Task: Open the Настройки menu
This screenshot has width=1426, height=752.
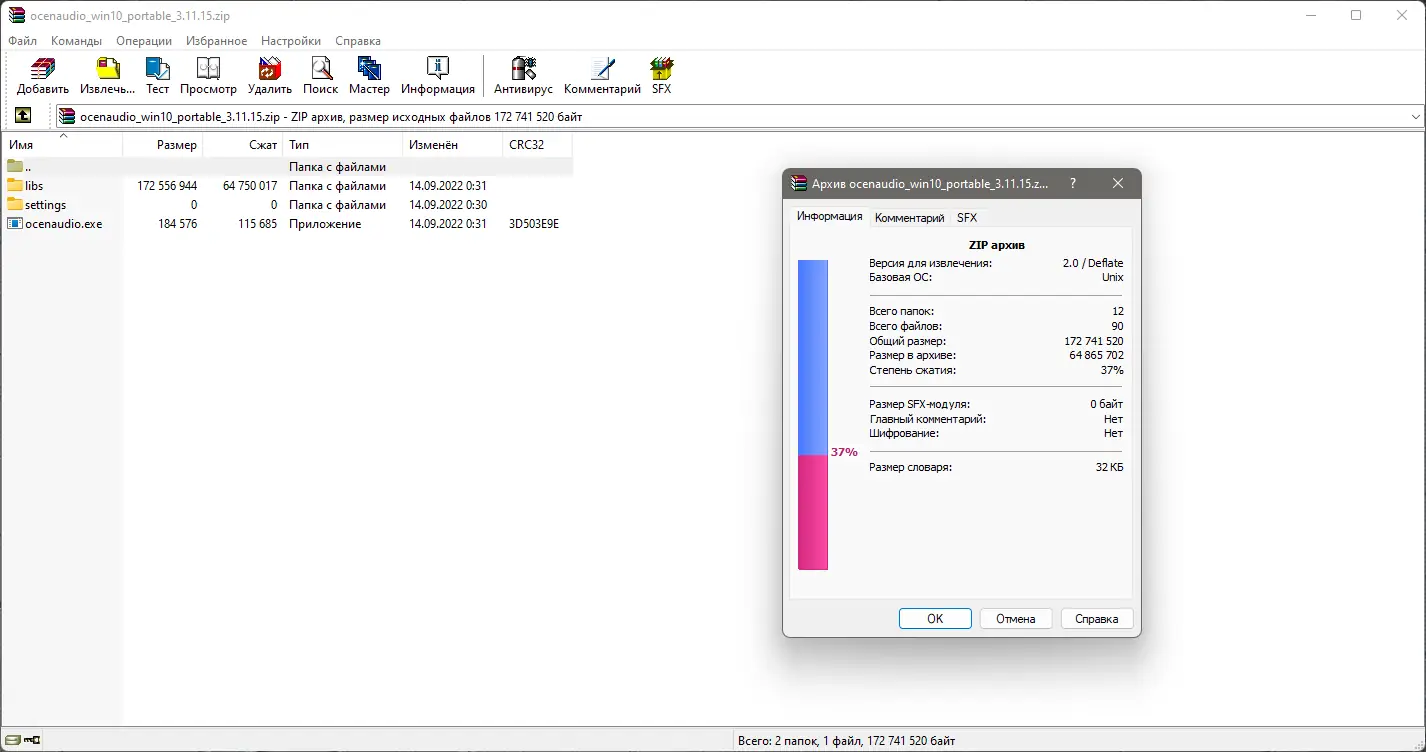Action: [x=291, y=41]
